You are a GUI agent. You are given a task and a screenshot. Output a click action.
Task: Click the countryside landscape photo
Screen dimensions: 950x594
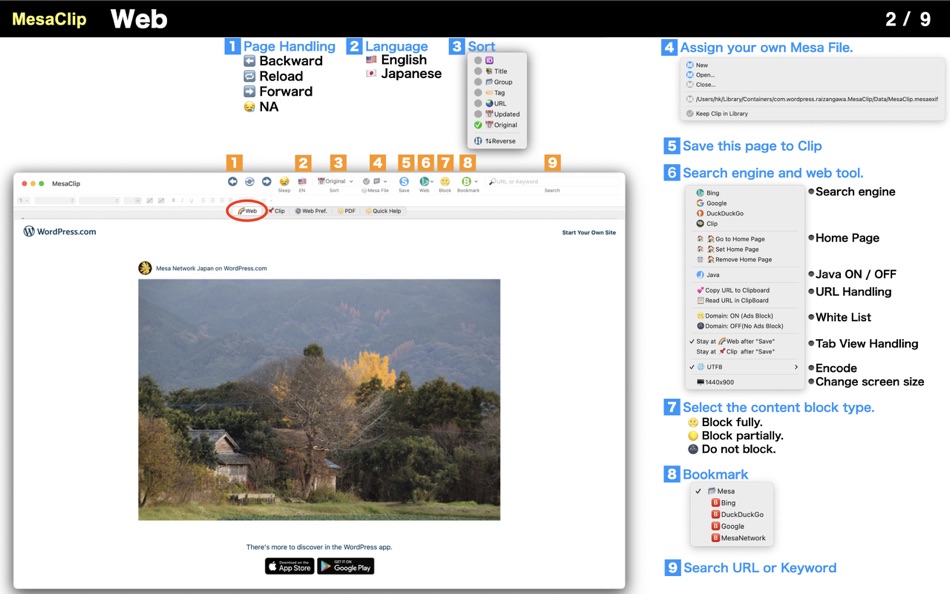click(319, 399)
